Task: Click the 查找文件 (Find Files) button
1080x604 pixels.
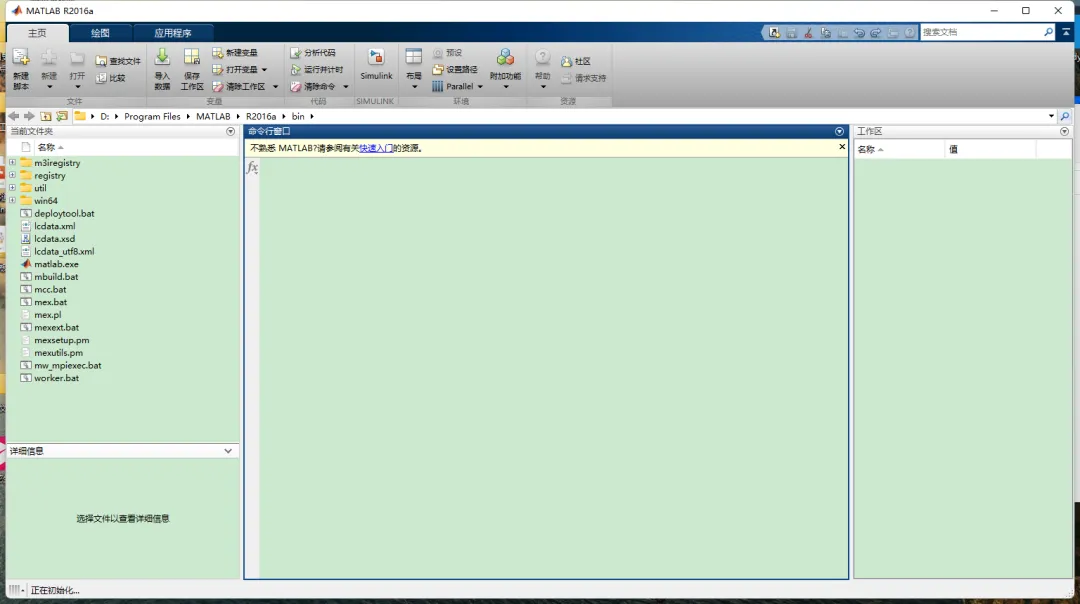Action: click(118, 61)
